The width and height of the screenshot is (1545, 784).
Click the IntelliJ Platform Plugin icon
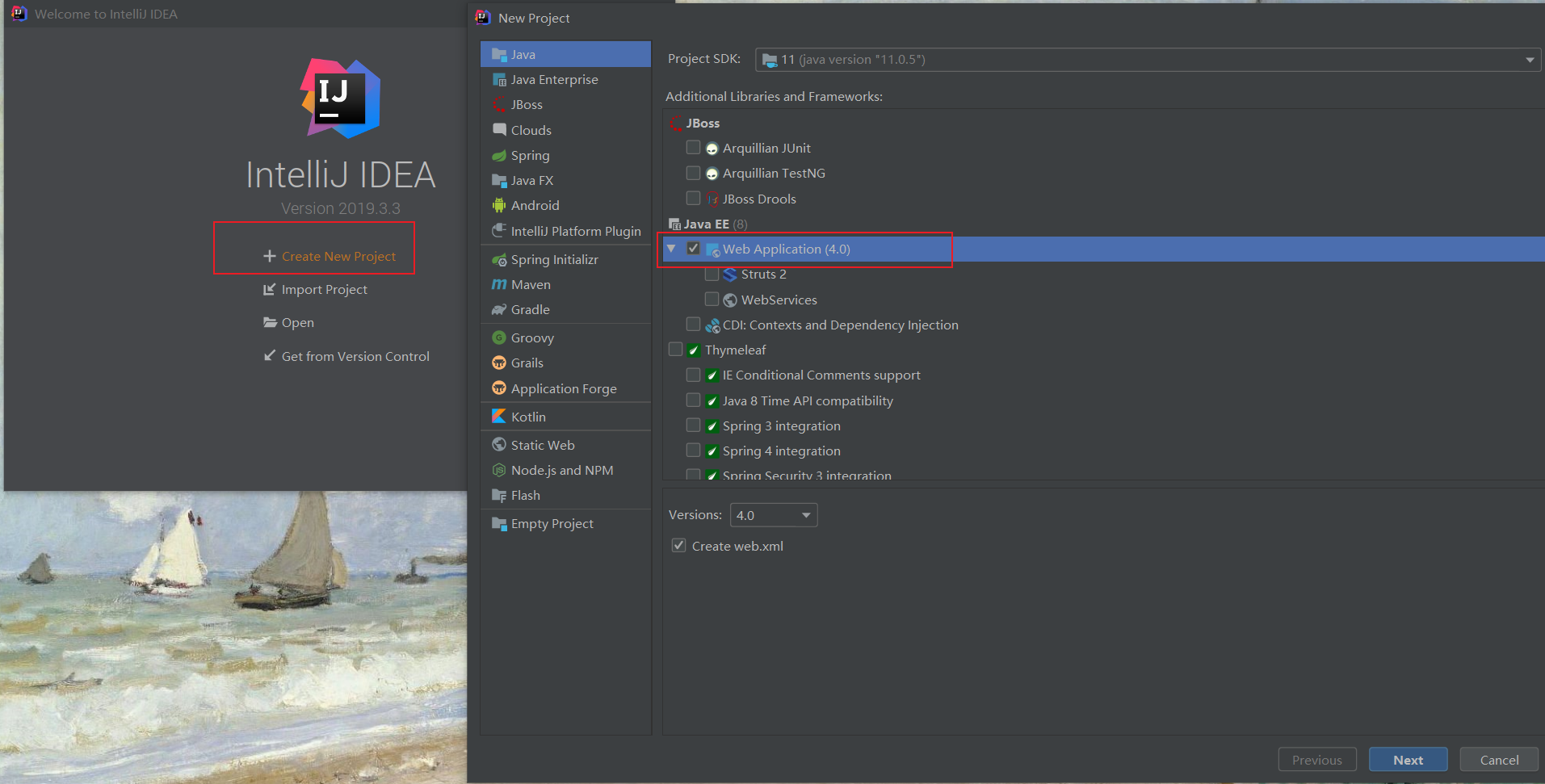499,231
